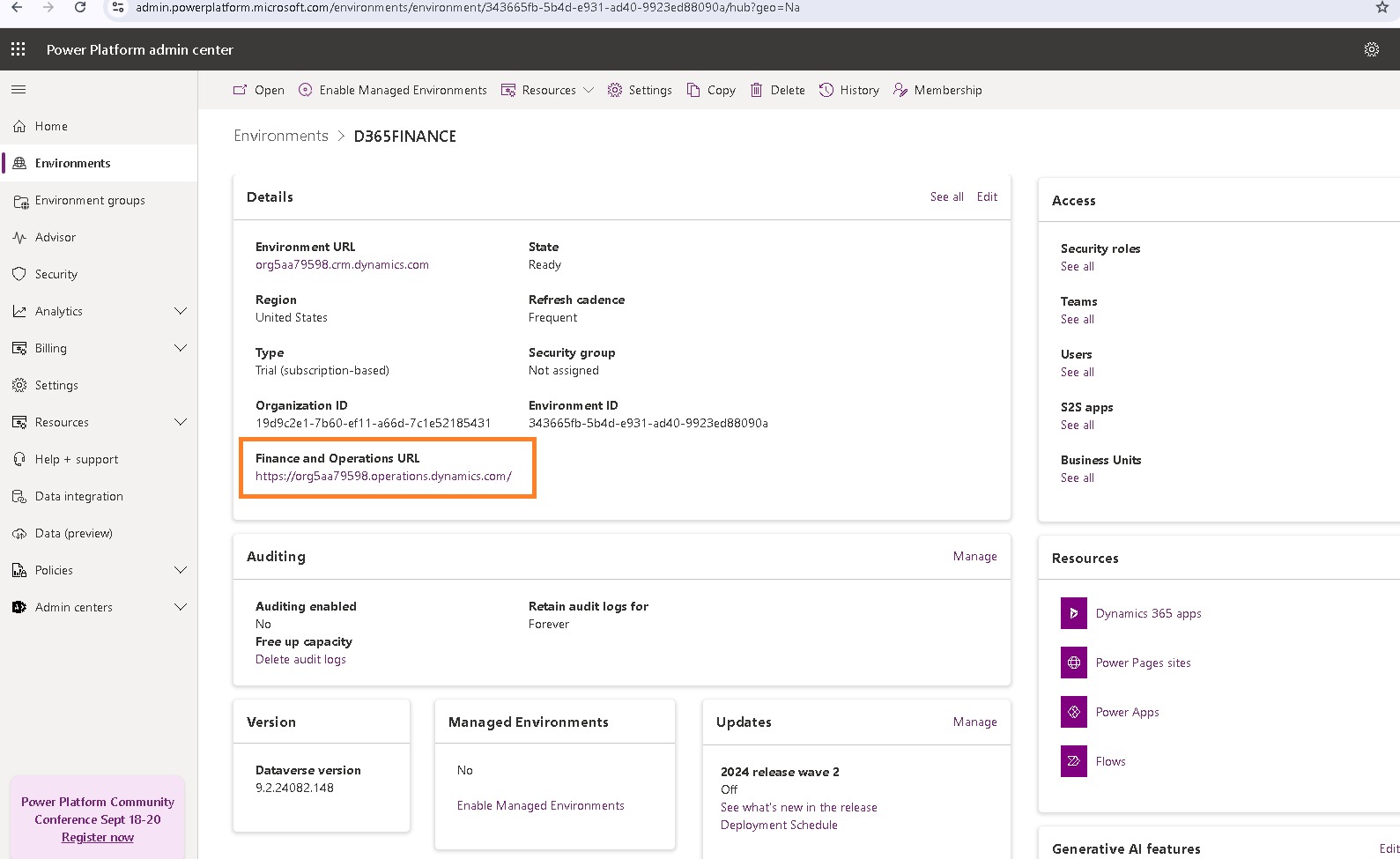
Task: Expand Admin centers in sidebar
Action: 181,607
